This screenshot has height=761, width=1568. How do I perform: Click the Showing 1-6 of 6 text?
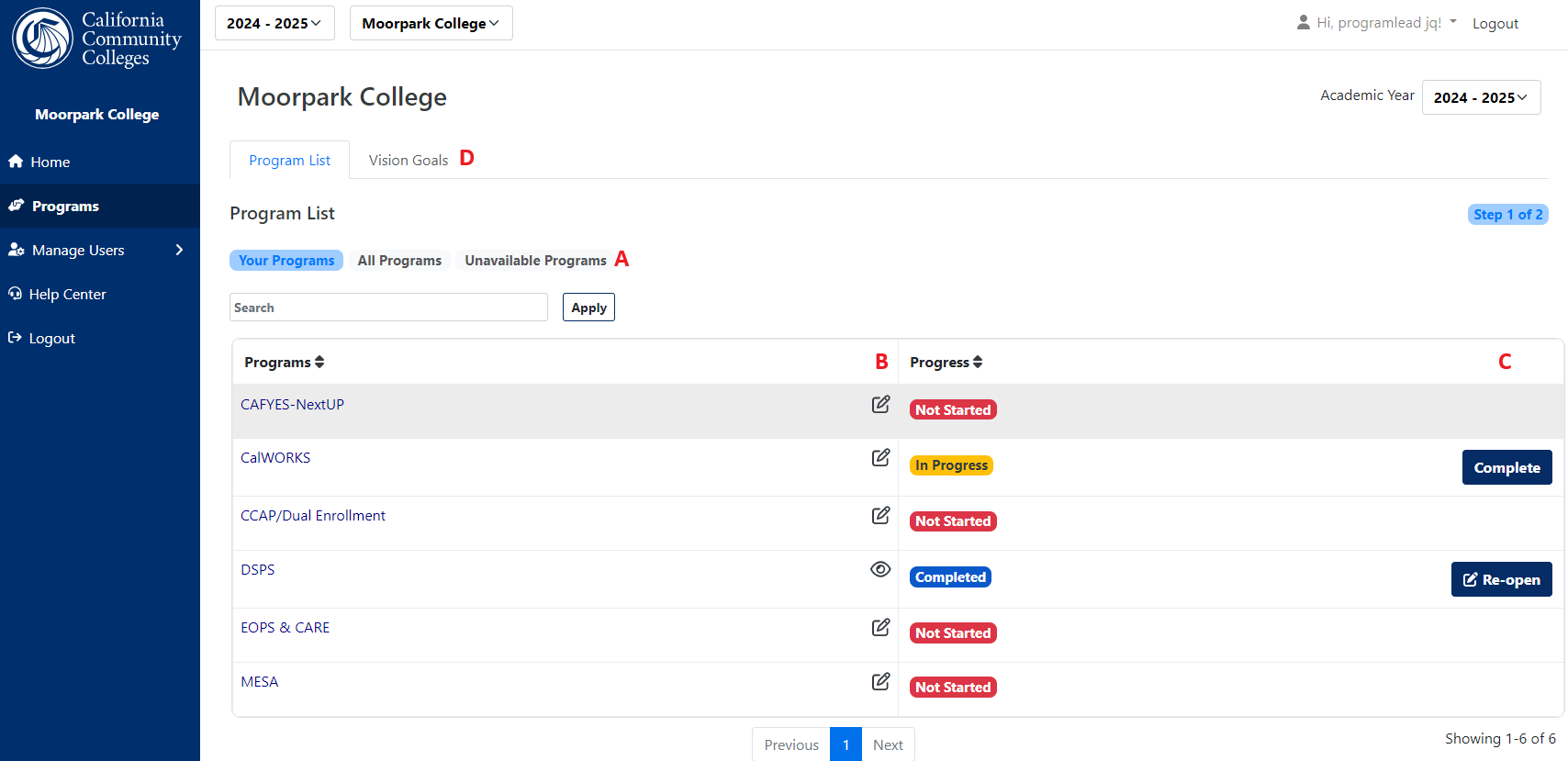tap(1500, 739)
